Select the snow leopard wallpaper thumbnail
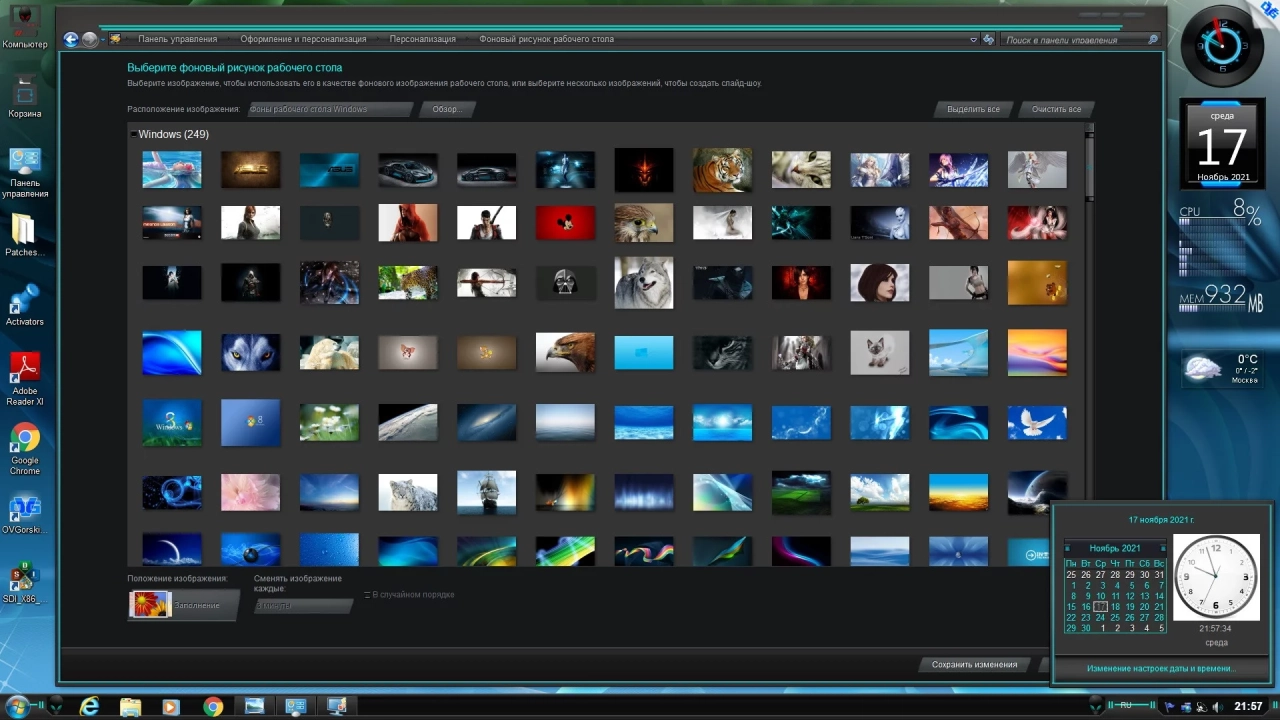Viewport: 1280px width, 720px height. click(407, 492)
